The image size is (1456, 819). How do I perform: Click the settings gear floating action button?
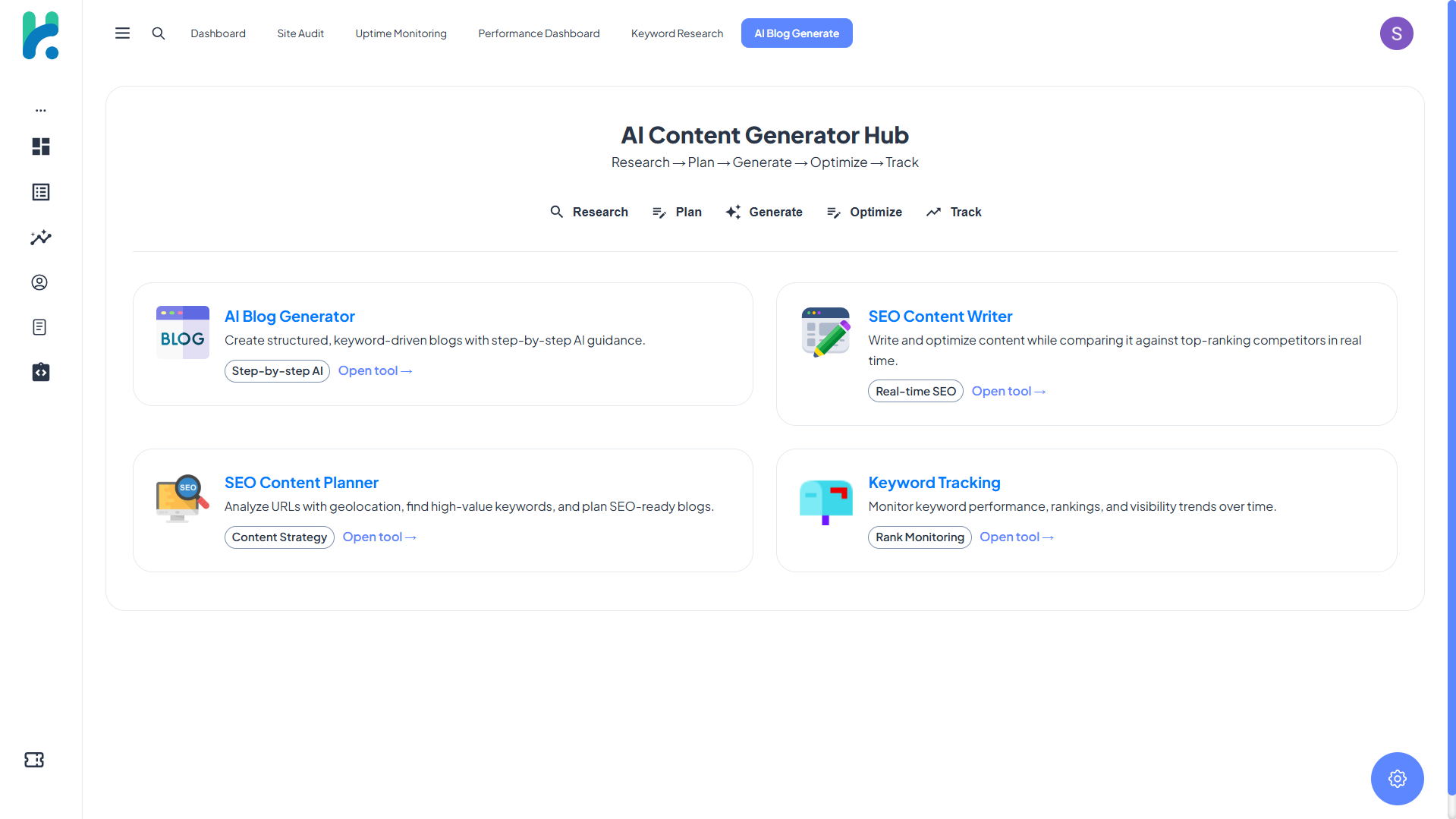1397,778
